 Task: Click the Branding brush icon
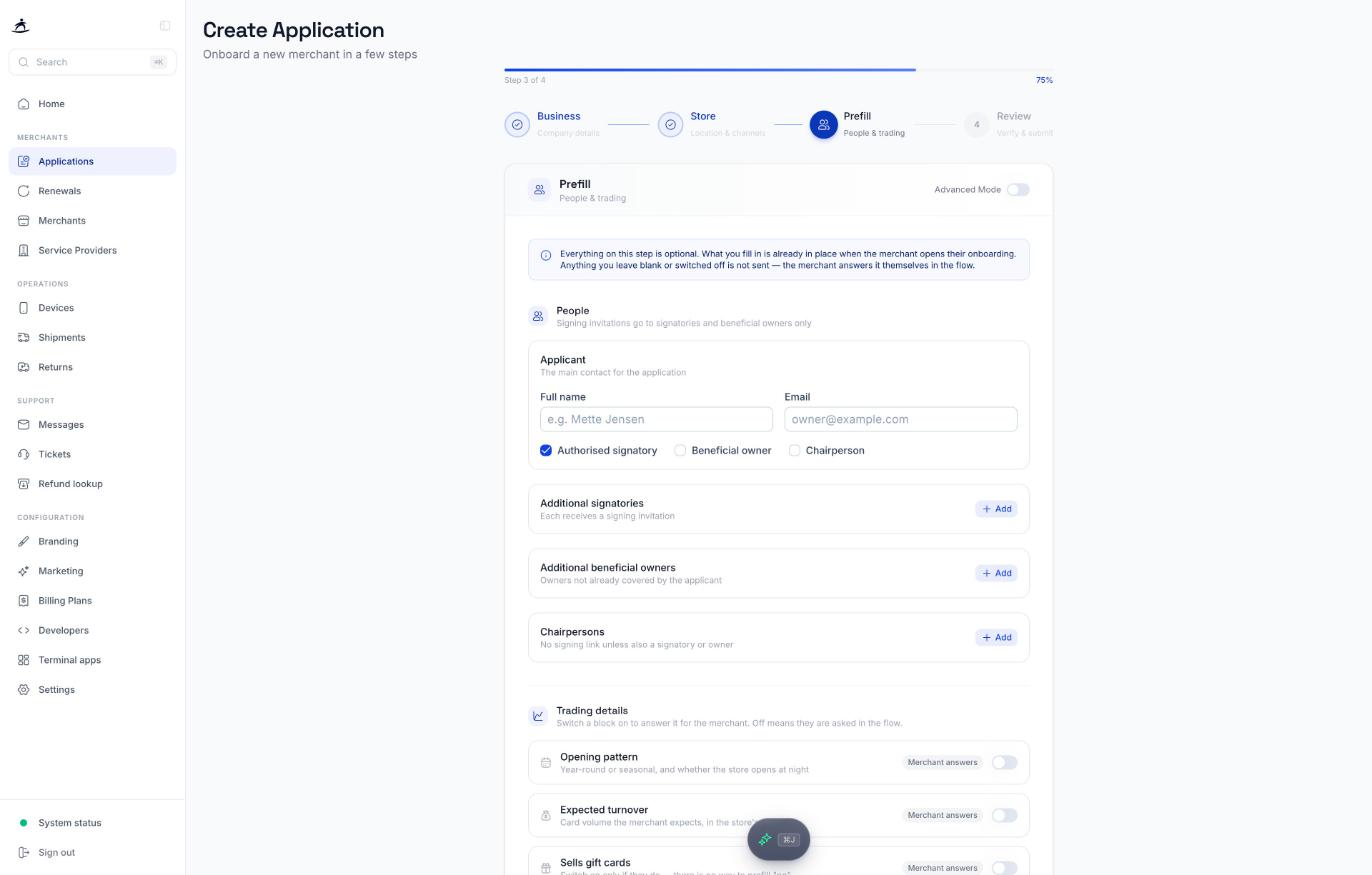point(24,542)
